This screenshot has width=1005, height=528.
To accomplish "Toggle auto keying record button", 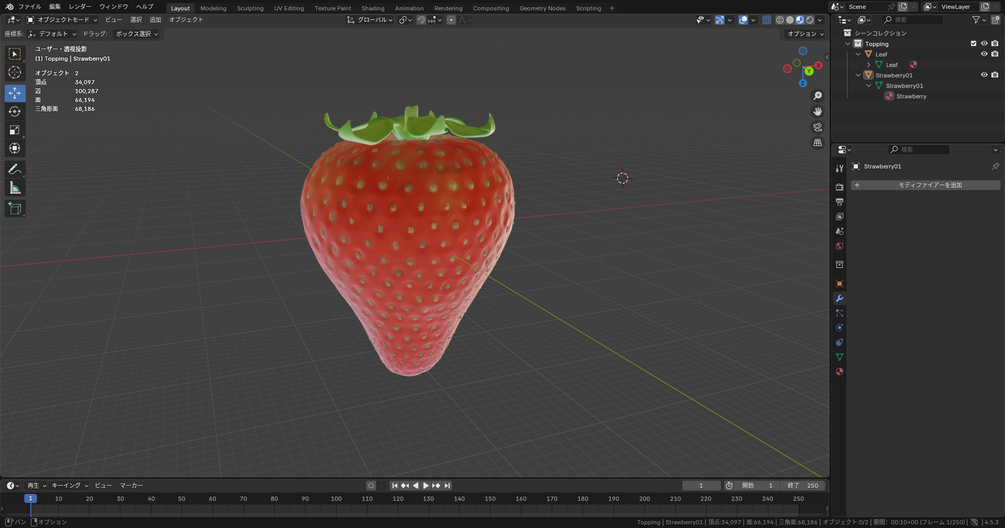I will point(370,486).
